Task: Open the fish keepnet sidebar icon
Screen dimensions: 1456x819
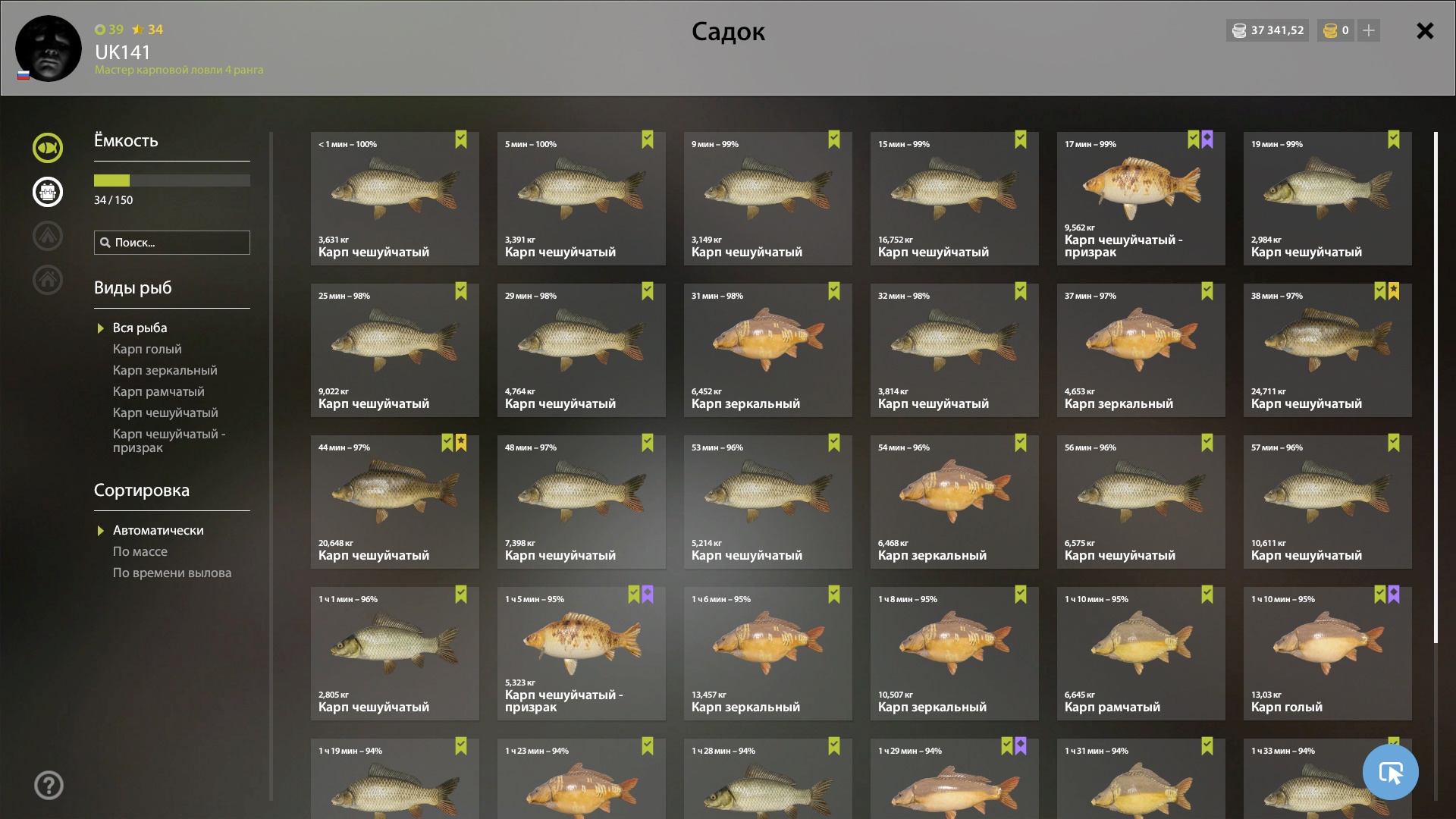Action: click(48, 148)
